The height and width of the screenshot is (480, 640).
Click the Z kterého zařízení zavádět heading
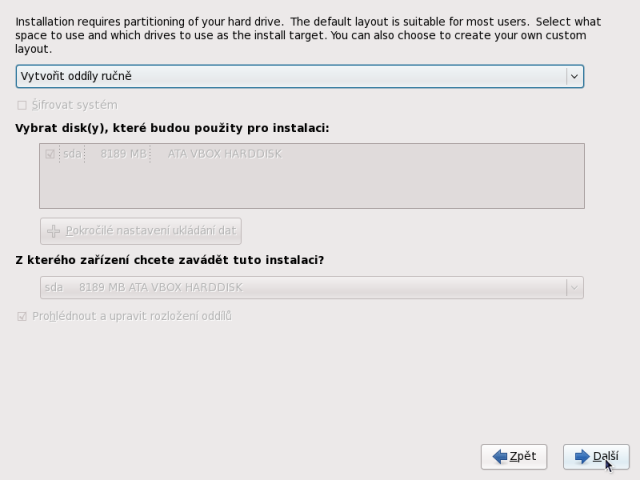click(x=169, y=260)
